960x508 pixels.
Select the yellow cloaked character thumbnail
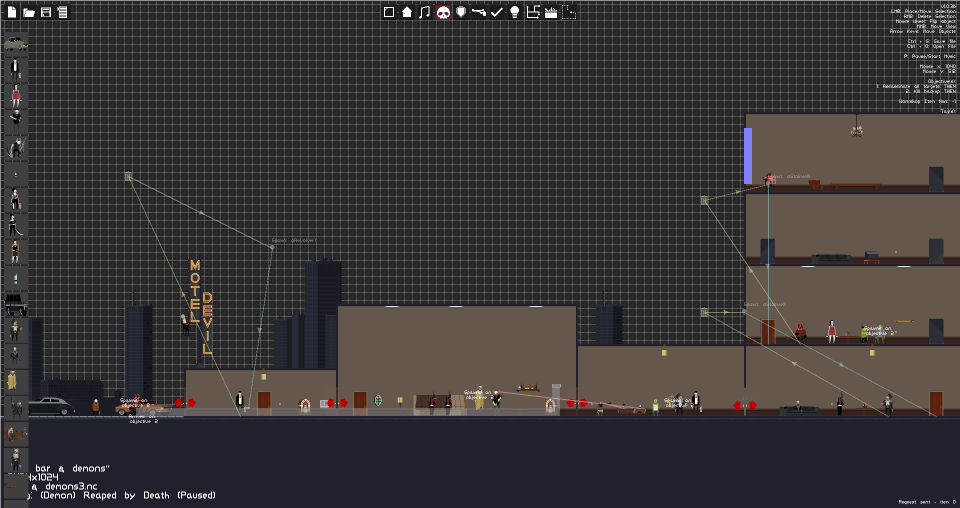tap(12, 381)
